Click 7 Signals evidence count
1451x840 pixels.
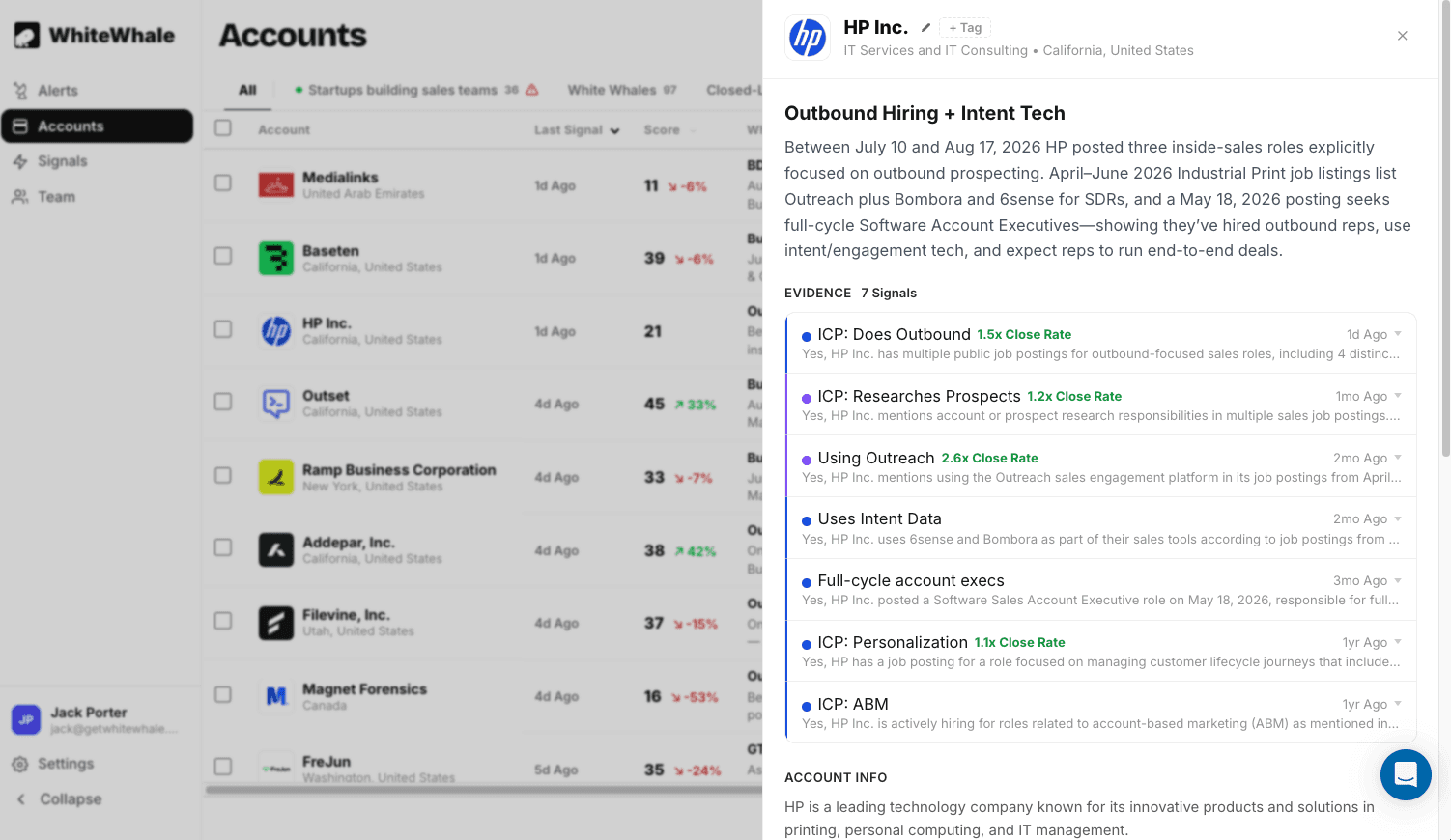(x=889, y=294)
